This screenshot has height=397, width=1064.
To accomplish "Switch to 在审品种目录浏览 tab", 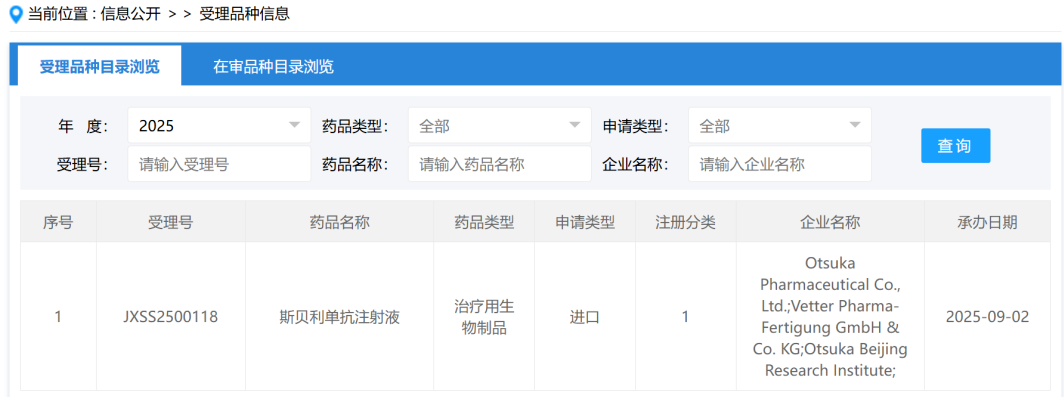I will click(273, 66).
